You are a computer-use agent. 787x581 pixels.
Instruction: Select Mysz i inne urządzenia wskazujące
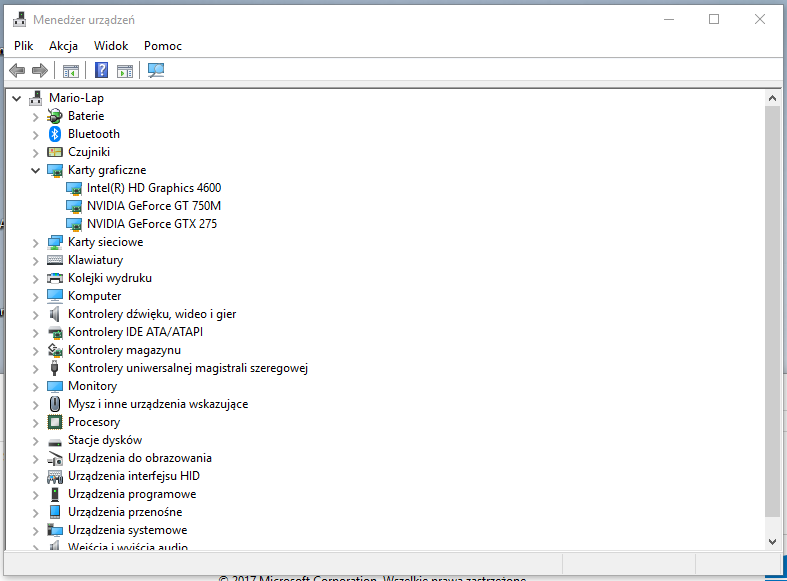click(x=158, y=404)
